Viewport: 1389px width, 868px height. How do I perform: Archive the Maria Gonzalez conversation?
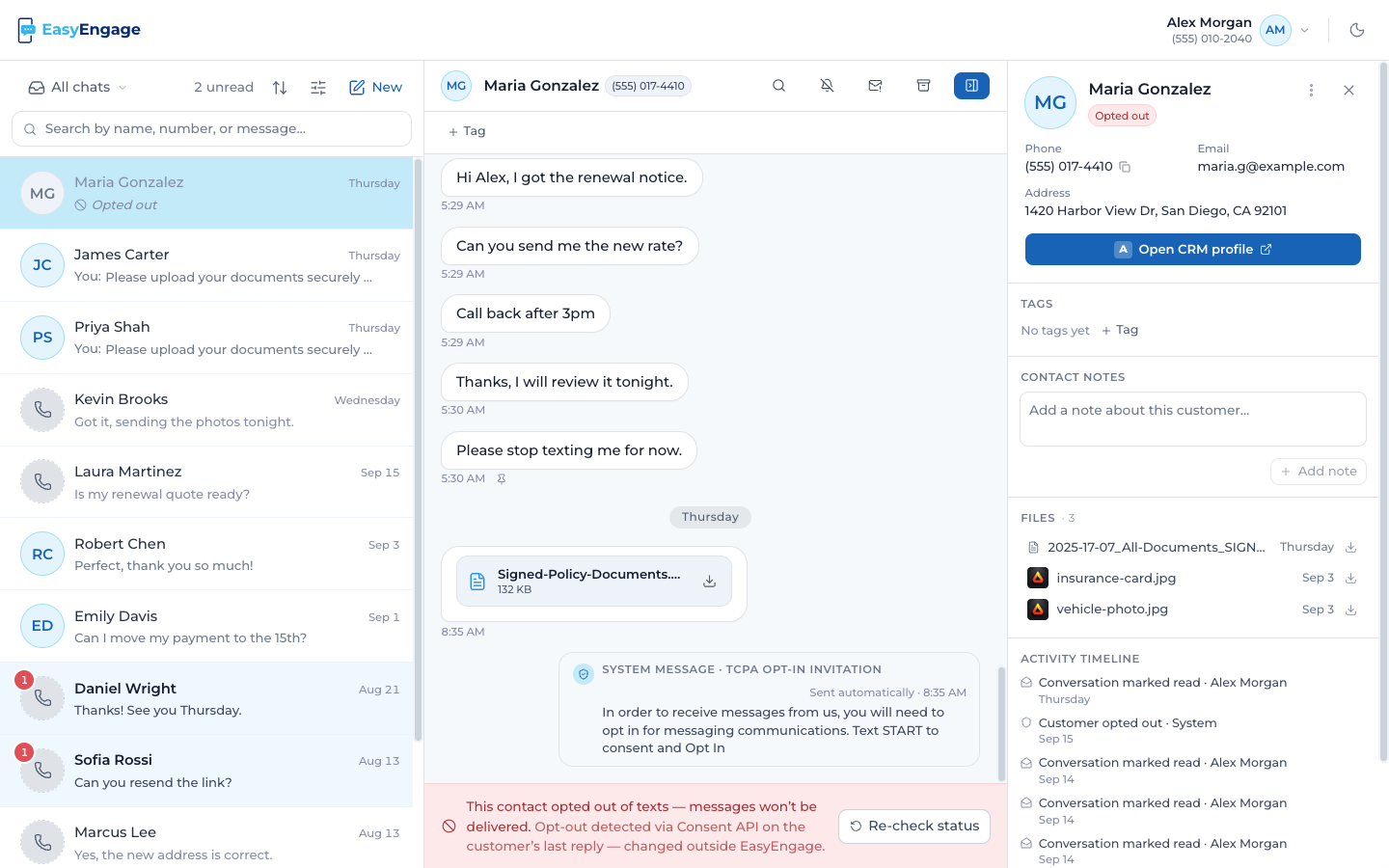923,86
